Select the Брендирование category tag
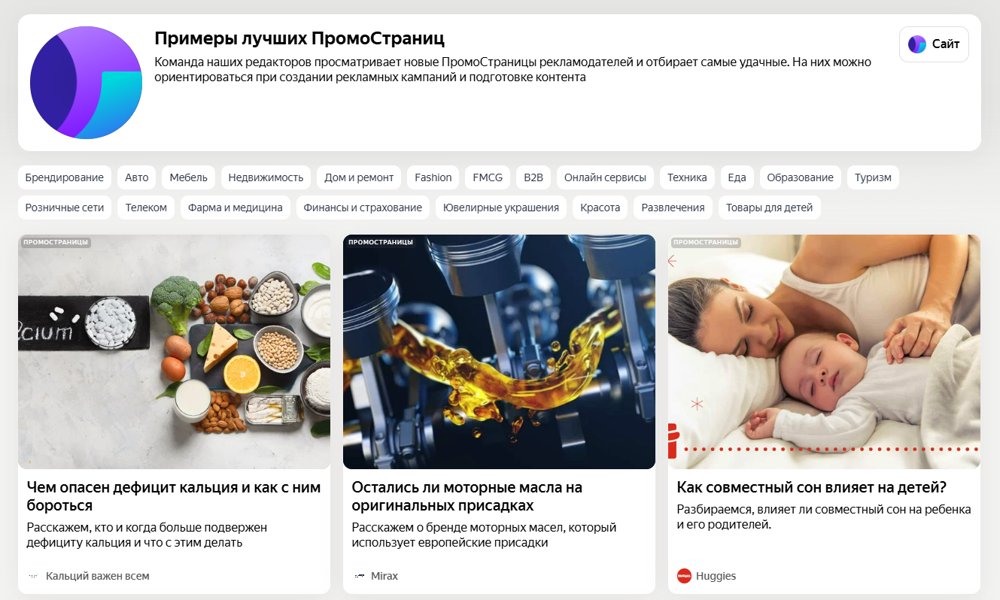The image size is (1000, 600). tap(64, 177)
